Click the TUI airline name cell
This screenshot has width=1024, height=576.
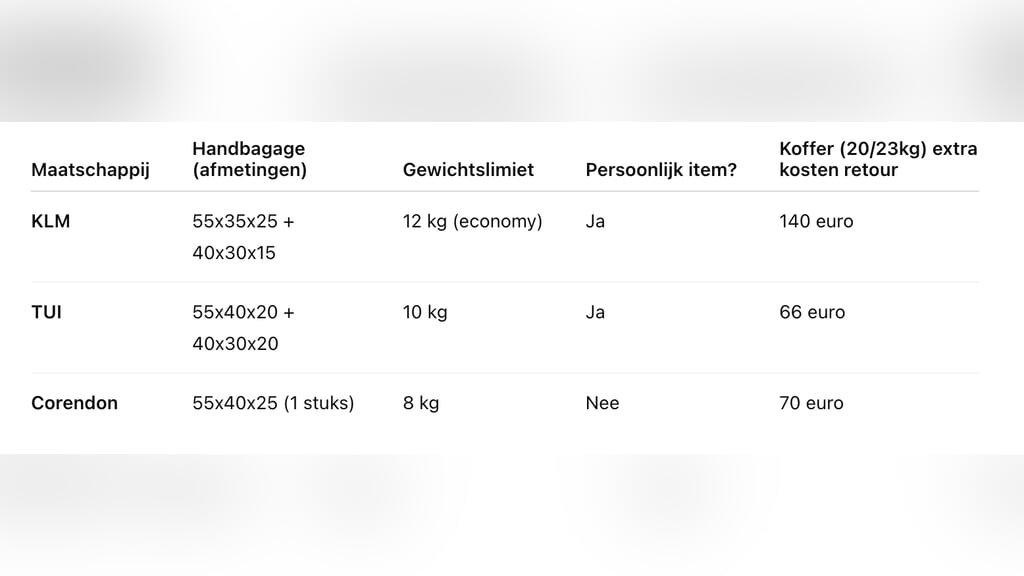coord(47,312)
